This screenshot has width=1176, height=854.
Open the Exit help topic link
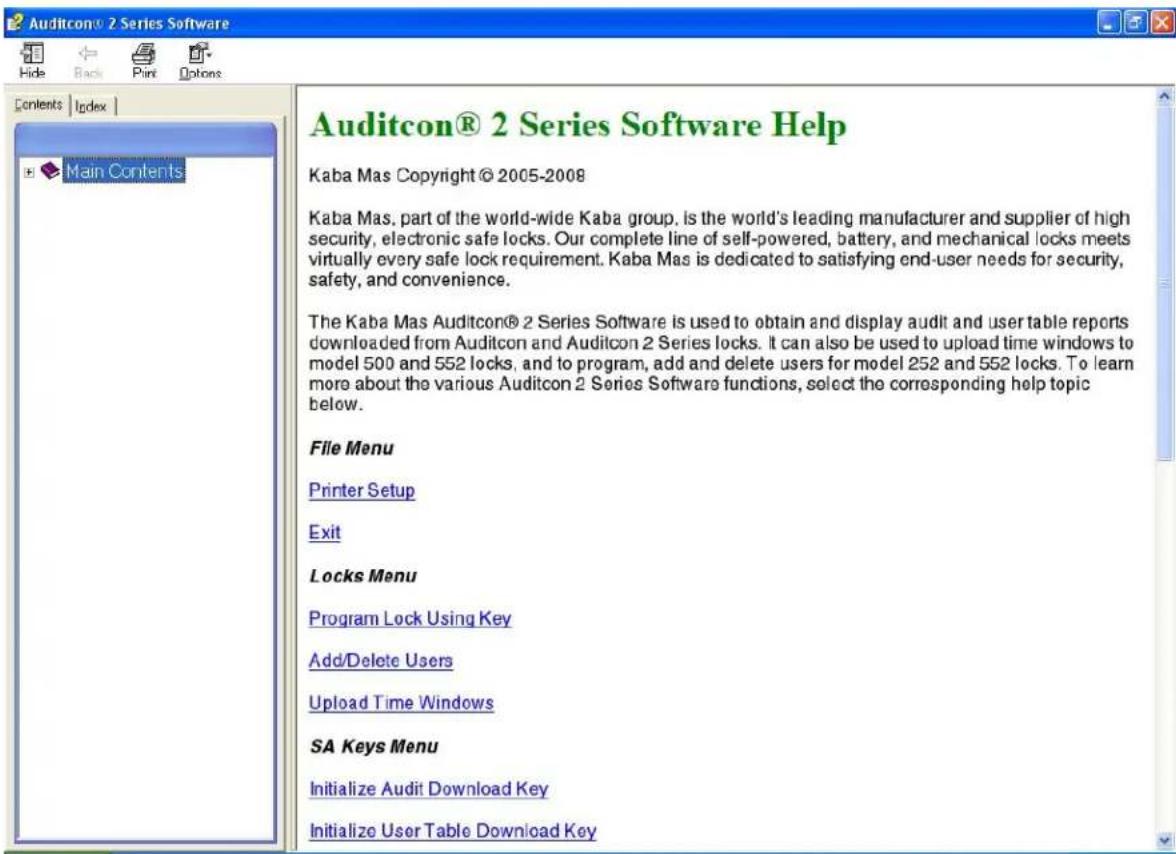325,532
